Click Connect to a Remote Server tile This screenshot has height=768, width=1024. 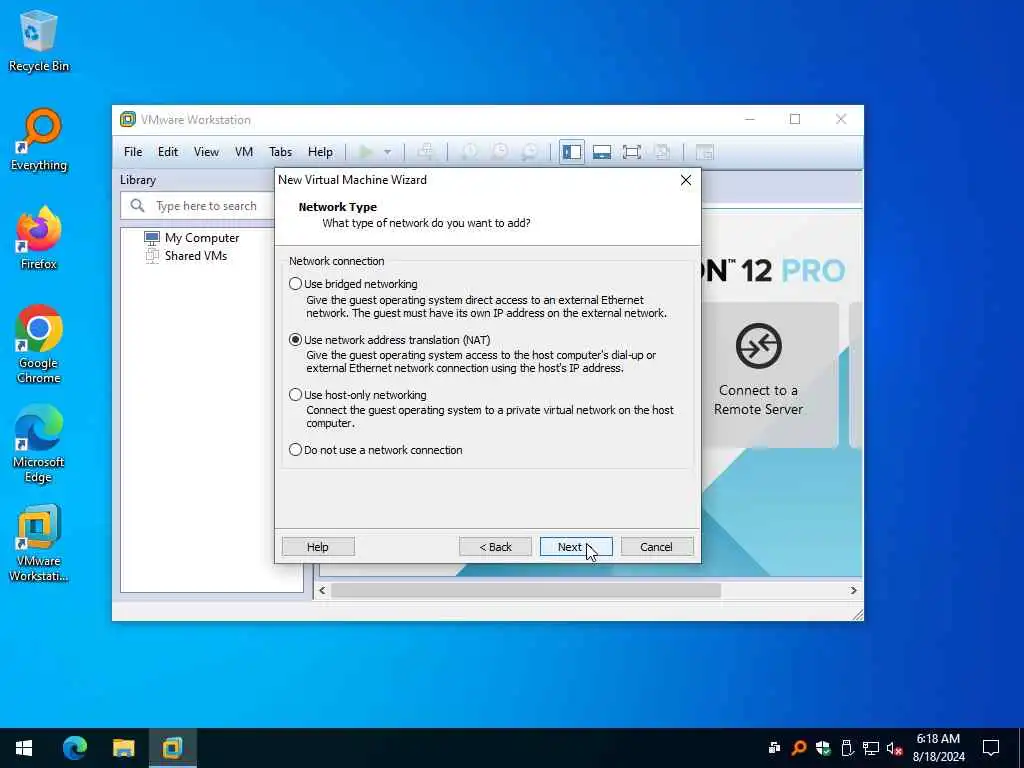(x=758, y=374)
